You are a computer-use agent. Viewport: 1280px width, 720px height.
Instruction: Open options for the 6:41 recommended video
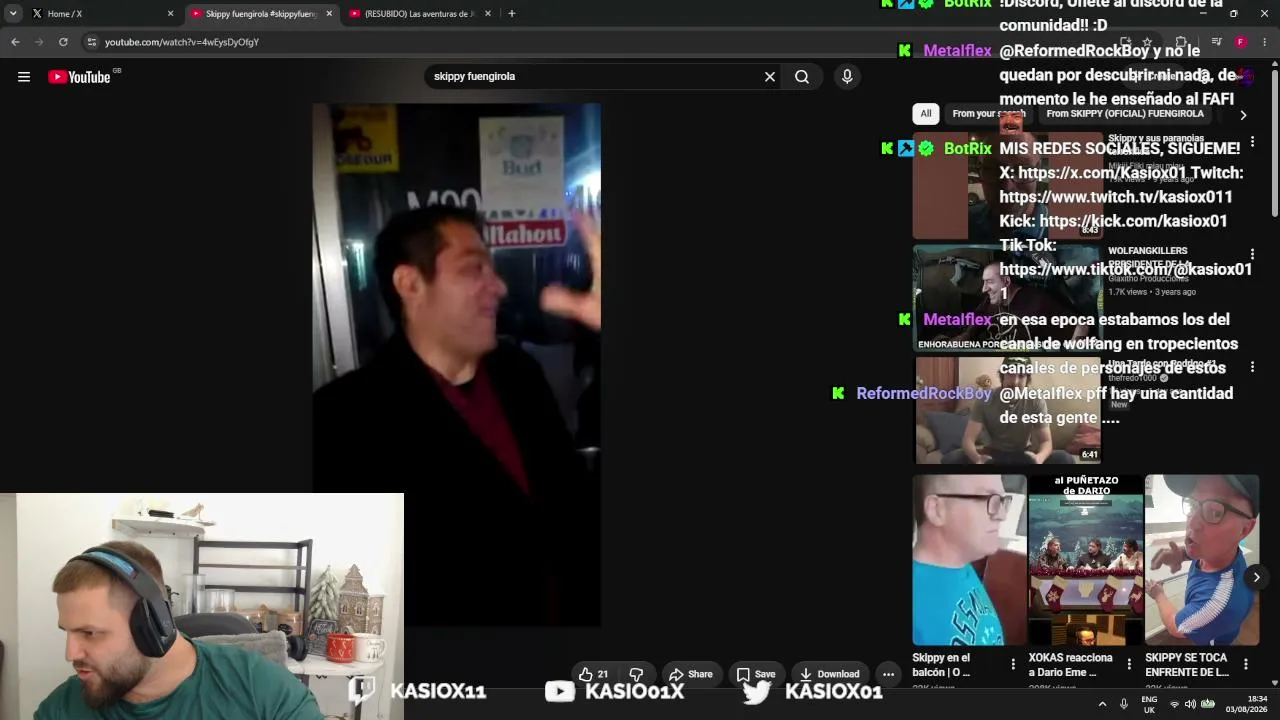point(1252,367)
